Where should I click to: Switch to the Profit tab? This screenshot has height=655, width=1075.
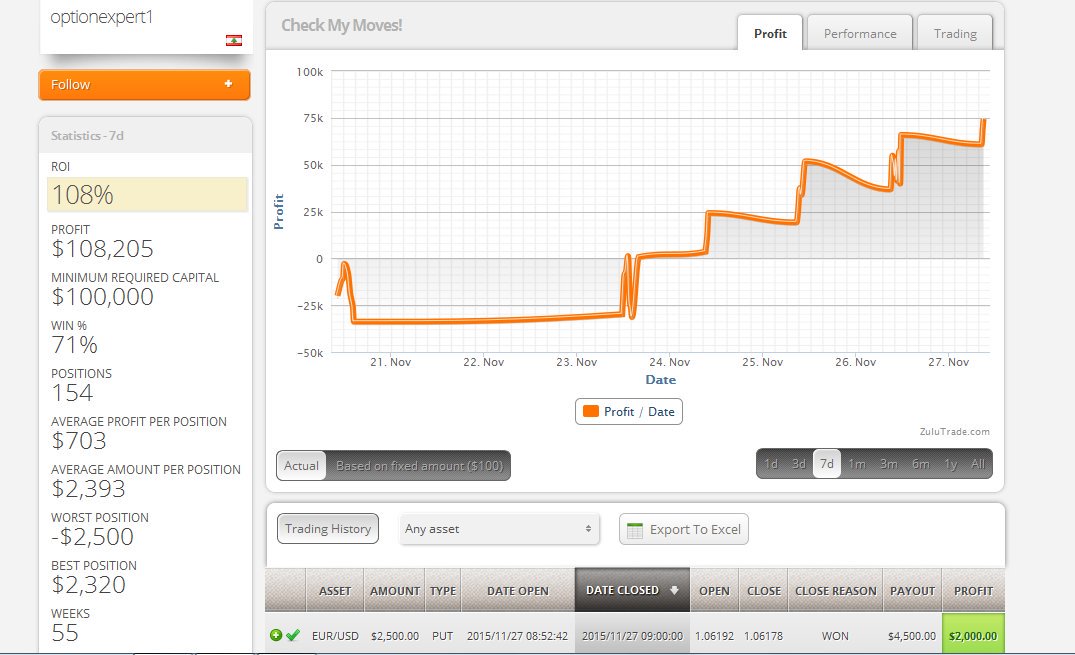click(x=770, y=34)
